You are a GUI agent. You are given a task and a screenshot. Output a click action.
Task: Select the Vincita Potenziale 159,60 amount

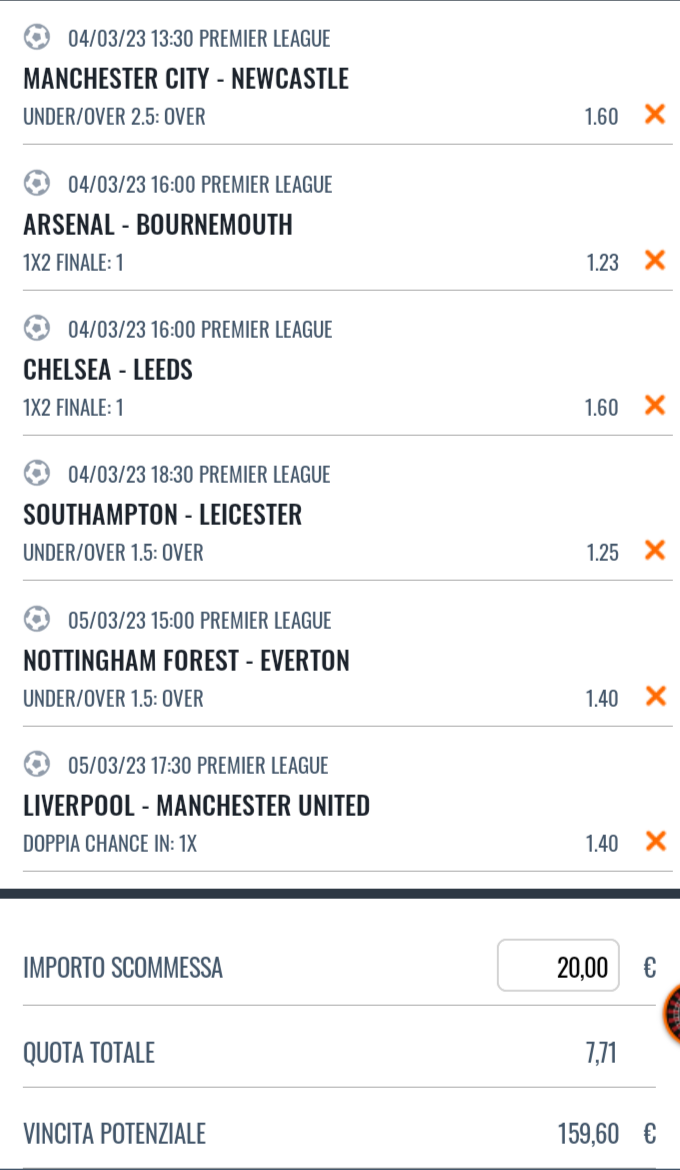coord(588,1133)
